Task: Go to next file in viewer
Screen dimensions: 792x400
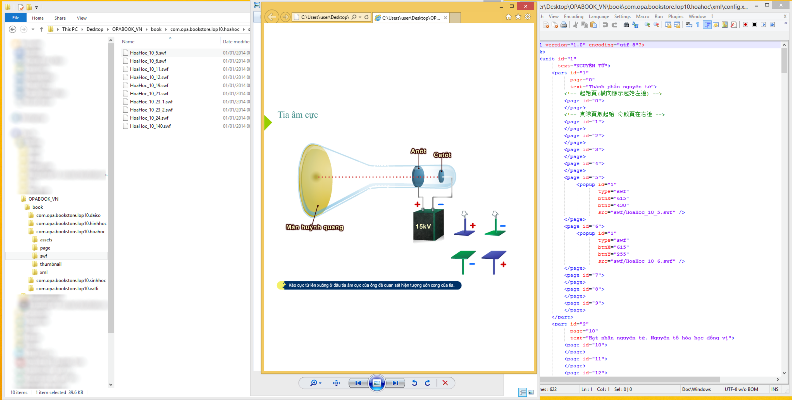Action: click(x=395, y=383)
